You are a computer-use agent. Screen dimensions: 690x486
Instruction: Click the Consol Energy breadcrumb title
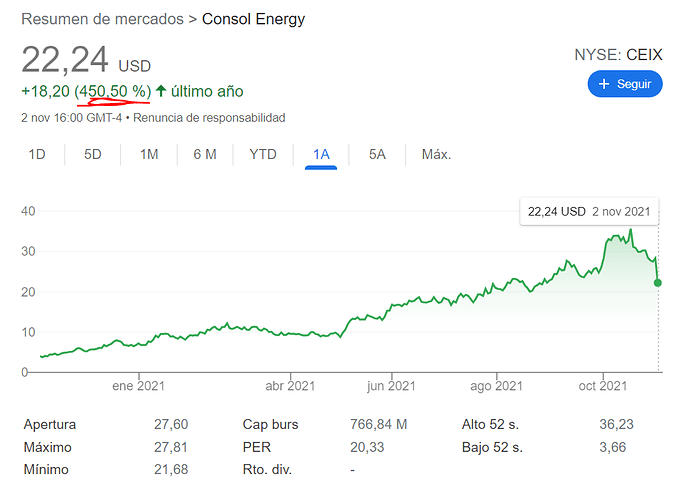click(x=253, y=19)
